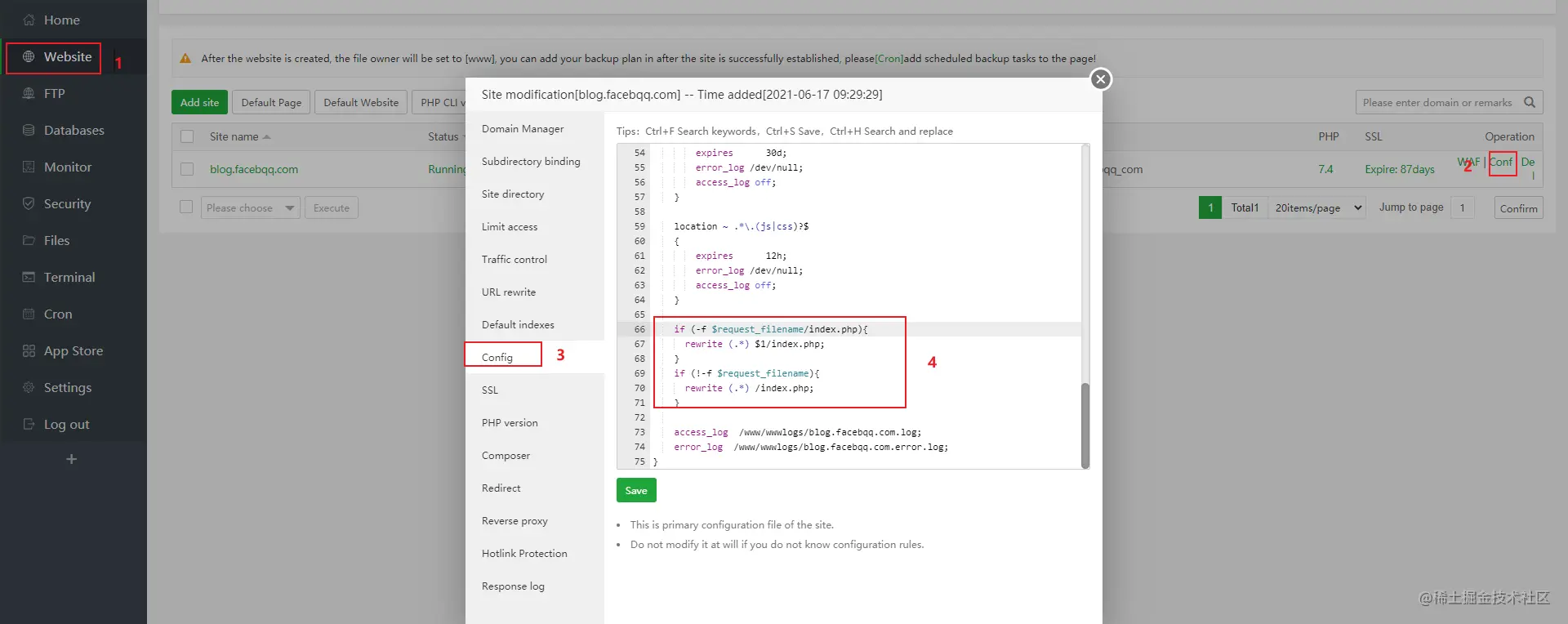
Task: Click the Default Page button
Action: coord(271,102)
